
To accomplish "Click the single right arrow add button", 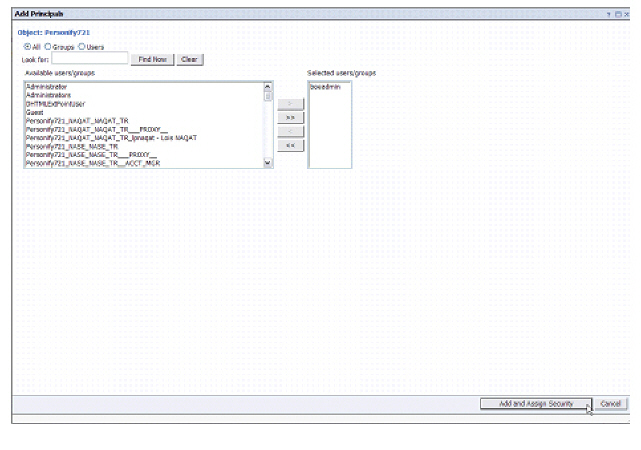I will [x=289, y=103].
